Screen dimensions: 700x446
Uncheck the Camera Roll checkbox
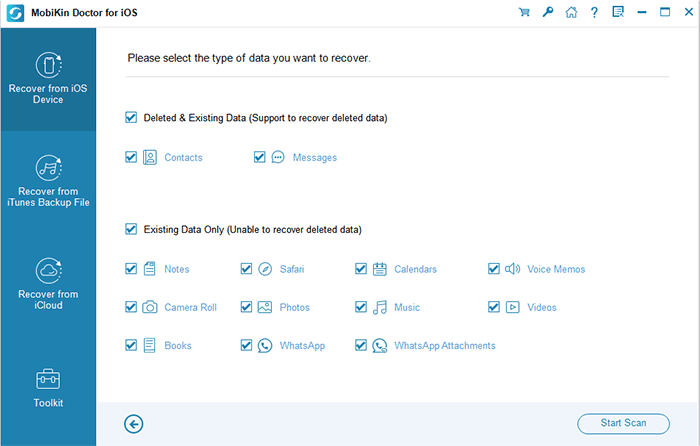coord(131,307)
